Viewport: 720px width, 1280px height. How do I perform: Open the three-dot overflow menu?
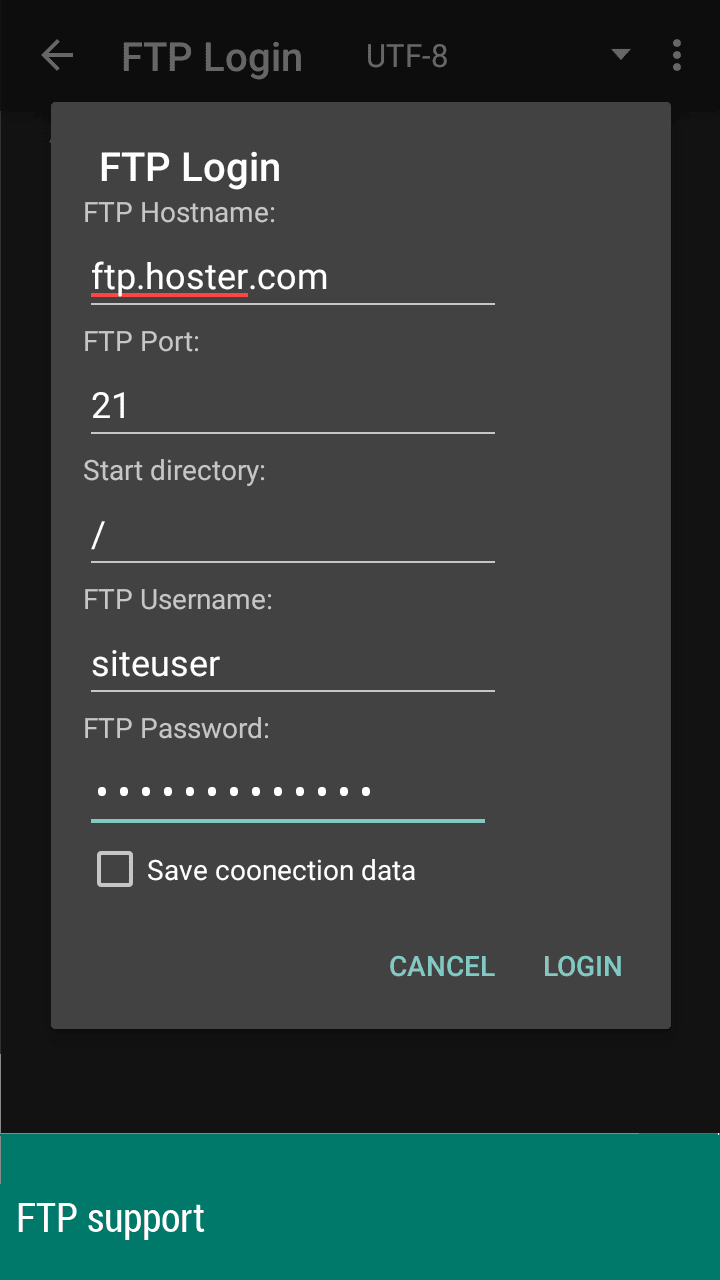[x=677, y=56]
